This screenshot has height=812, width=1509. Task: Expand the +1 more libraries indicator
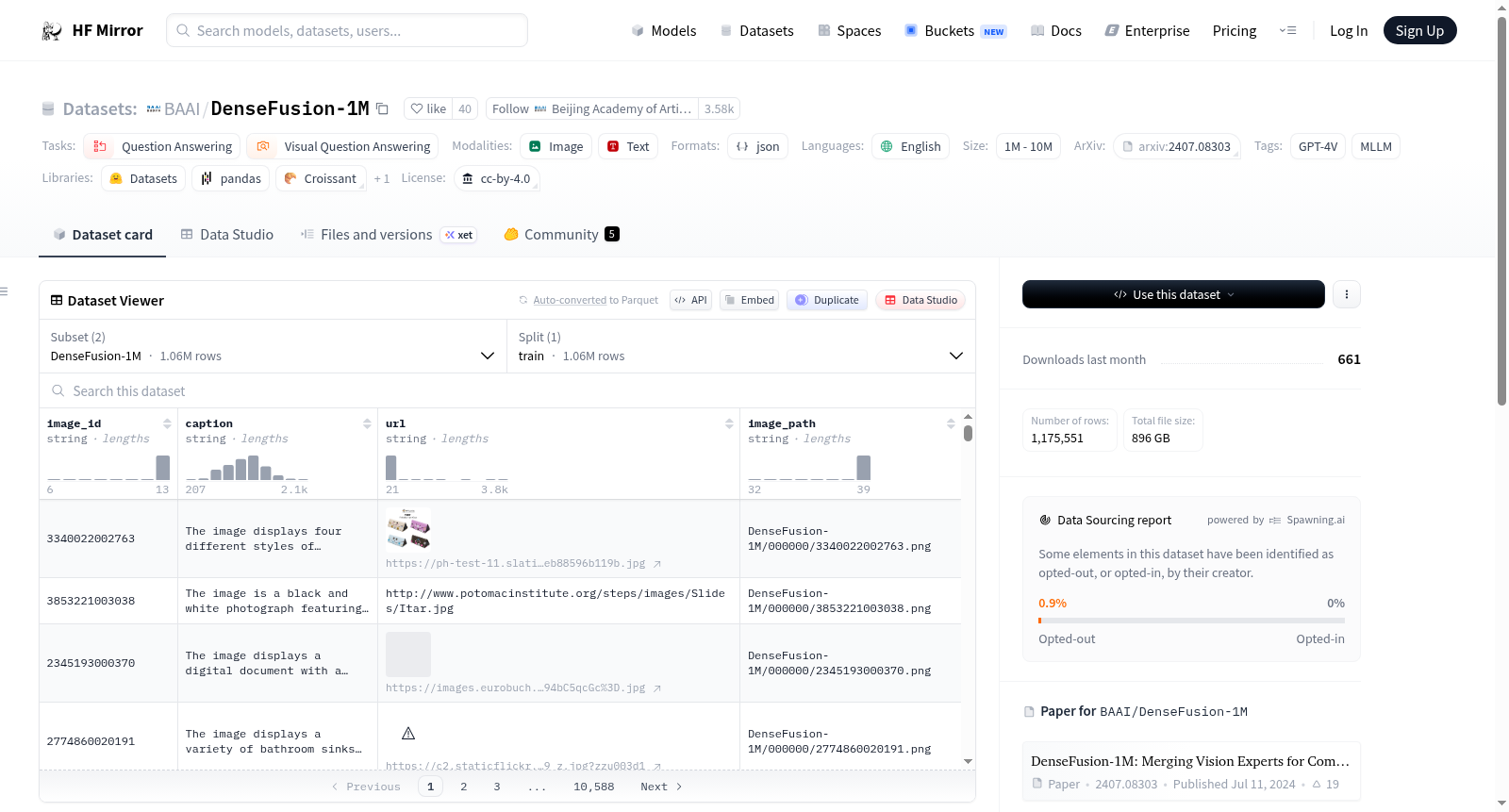381,178
